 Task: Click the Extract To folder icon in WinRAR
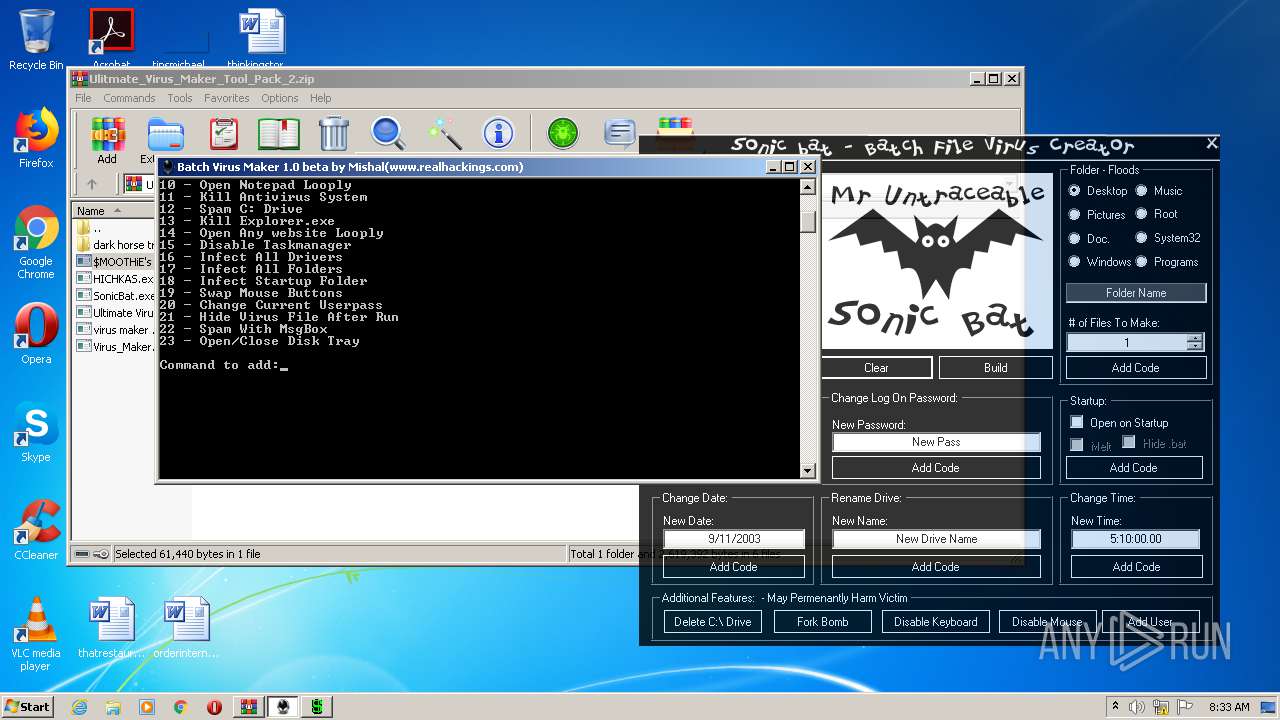tap(165, 134)
